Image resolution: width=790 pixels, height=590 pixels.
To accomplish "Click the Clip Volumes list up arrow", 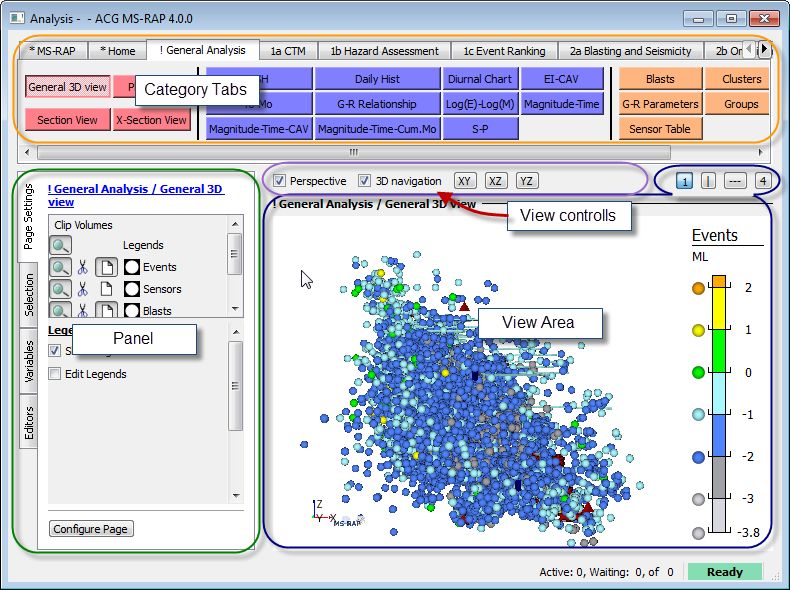I will pos(235,224).
